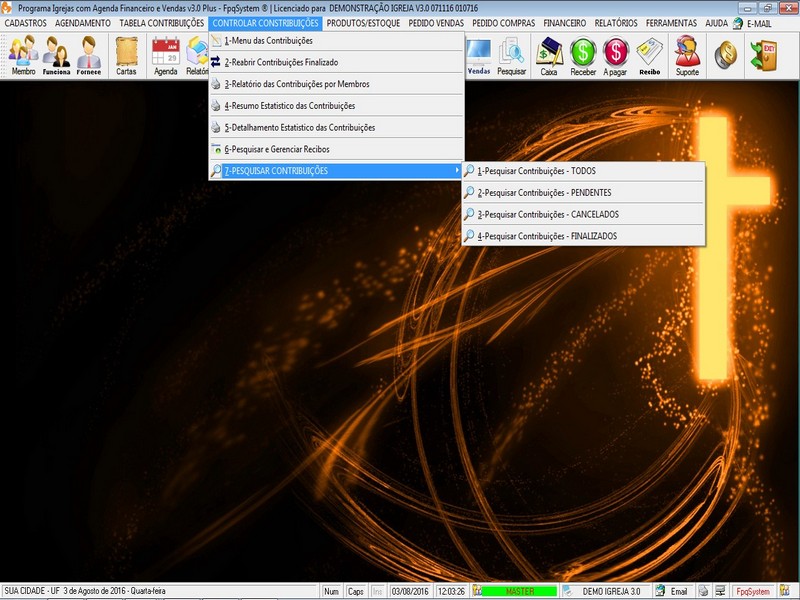Click the green Receber dollar icon
This screenshot has width=800, height=600.
tap(583, 55)
